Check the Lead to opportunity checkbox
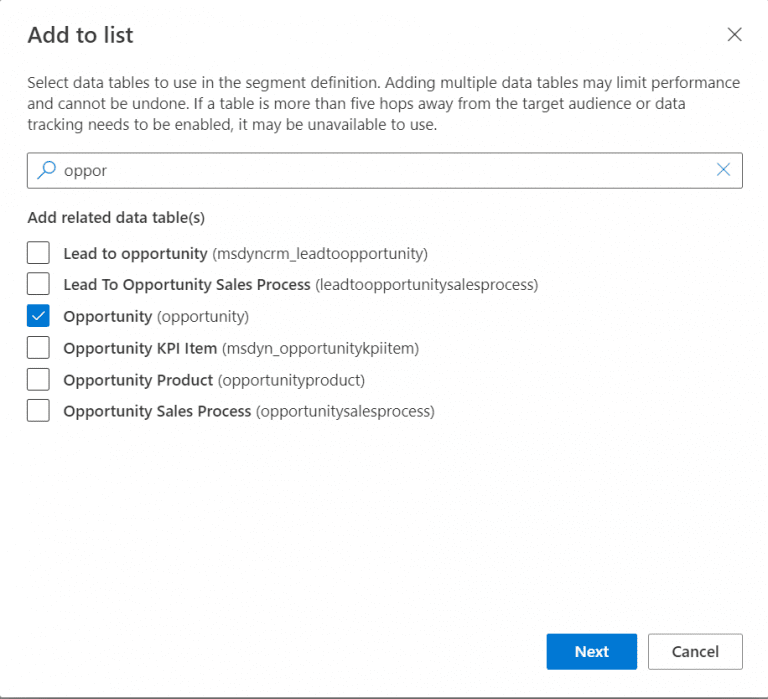Image resolution: width=768 pixels, height=699 pixels. tap(38, 253)
